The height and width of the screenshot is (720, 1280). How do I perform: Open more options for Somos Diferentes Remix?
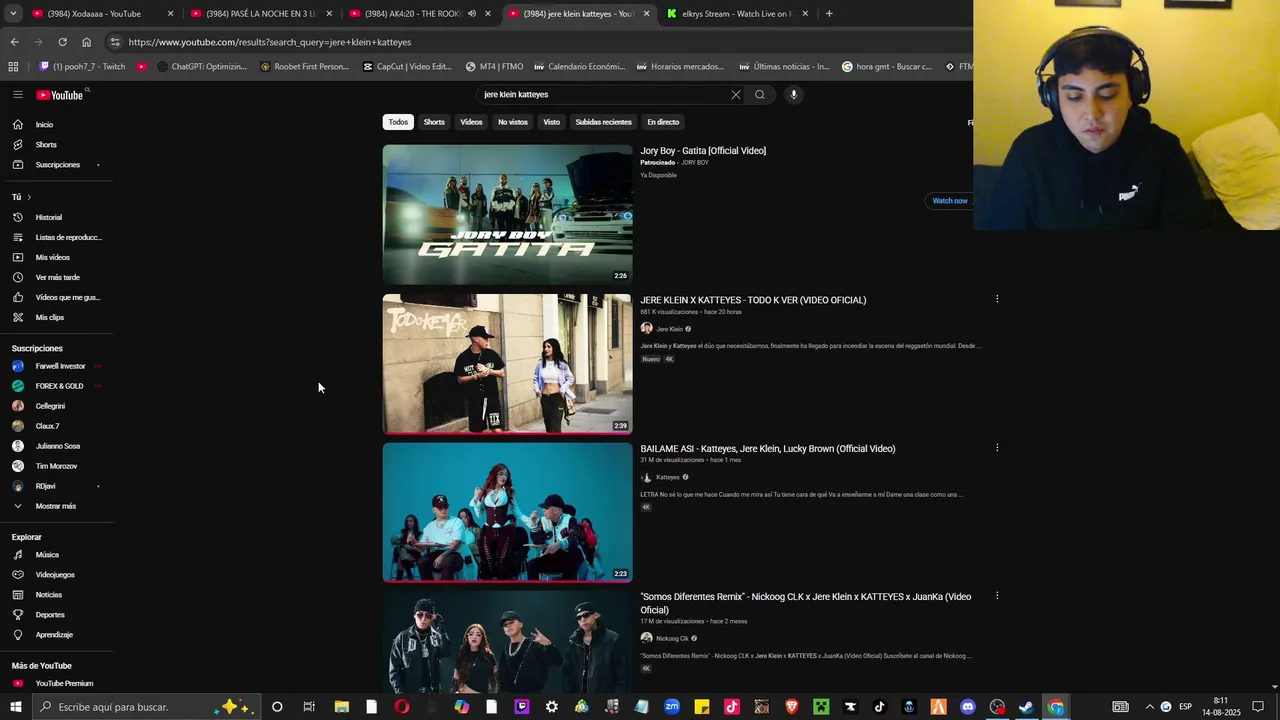tap(997, 596)
